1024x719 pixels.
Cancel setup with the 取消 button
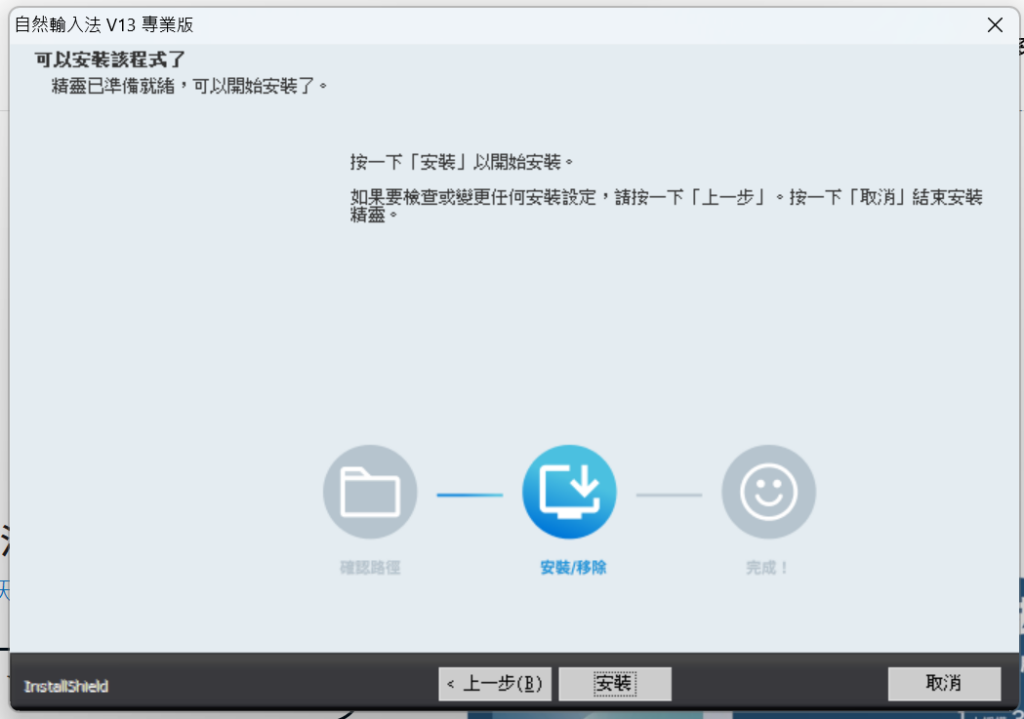click(x=944, y=683)
